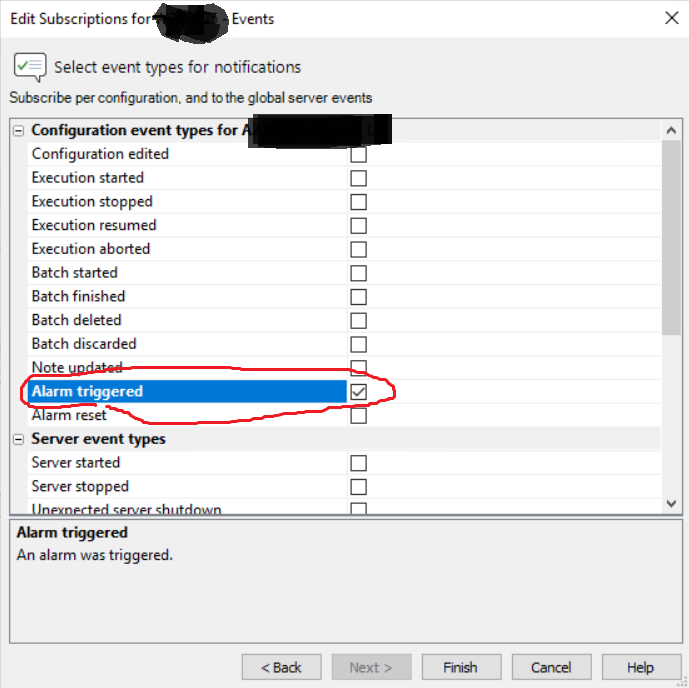Enable Server started notifications checkbox

(x=358, y=463)
